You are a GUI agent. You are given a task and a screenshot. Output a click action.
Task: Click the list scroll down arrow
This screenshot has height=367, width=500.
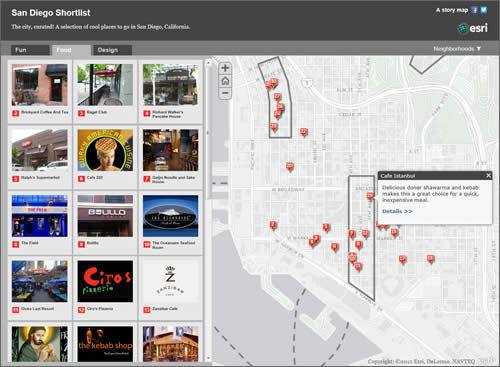[x=209, y=358]
